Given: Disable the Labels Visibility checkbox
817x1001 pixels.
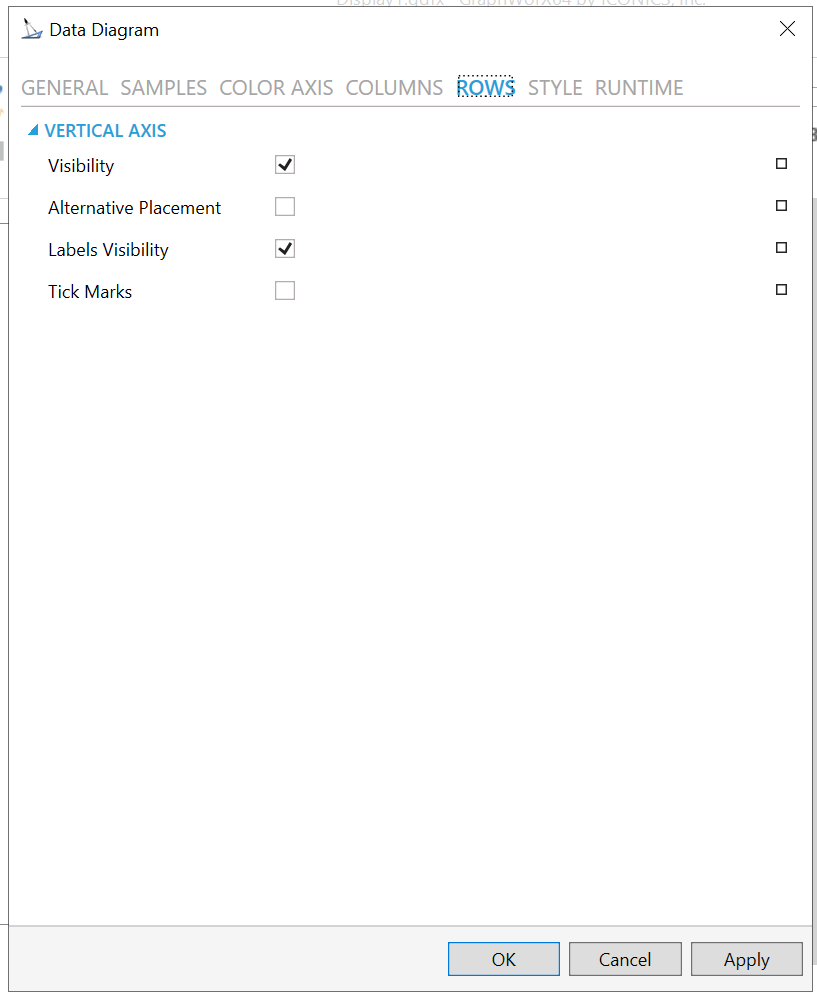Looking at the screenshot, I should pos(285,249).
